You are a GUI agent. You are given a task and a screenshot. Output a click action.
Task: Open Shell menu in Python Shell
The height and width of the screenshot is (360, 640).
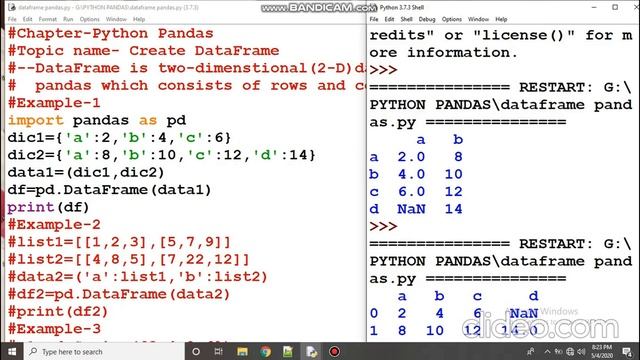click(x=407, y=19)
